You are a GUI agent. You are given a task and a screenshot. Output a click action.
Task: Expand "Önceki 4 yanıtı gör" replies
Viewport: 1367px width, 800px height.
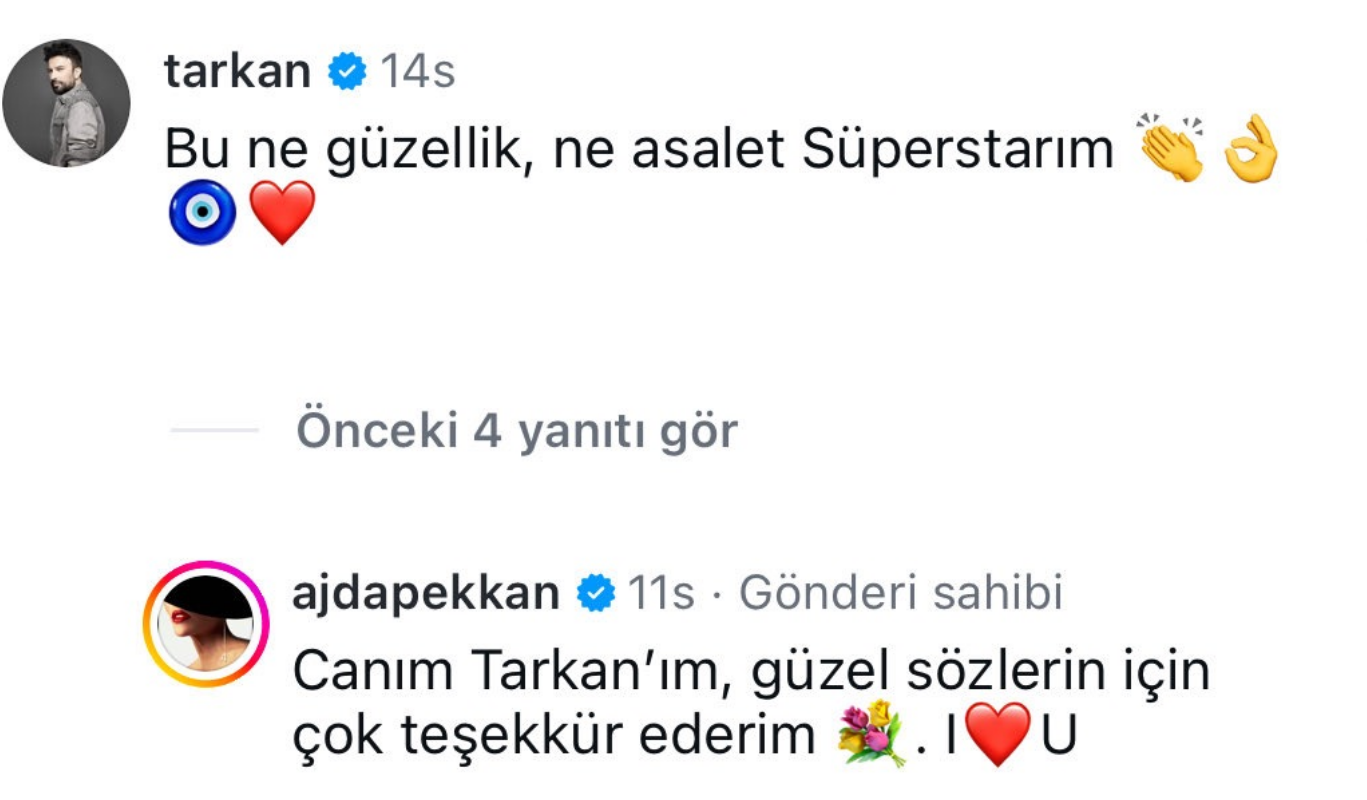tap(516, 431)
